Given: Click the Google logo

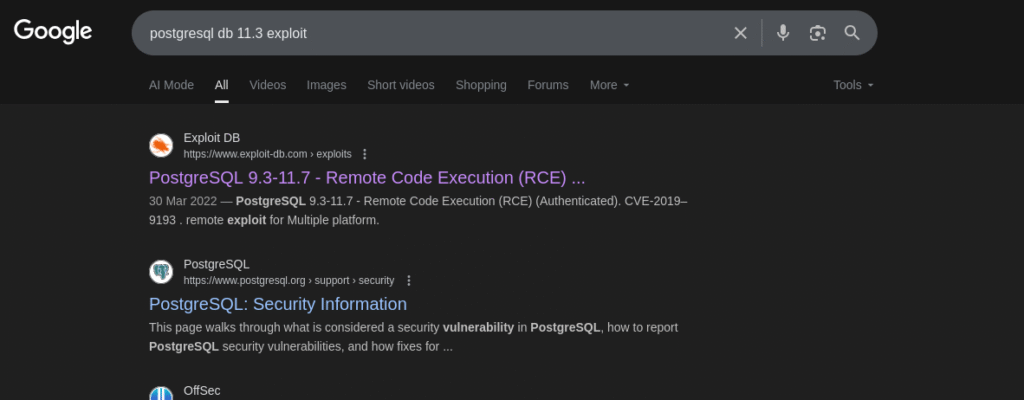Looking at the screenshot, I should (53, 32).
